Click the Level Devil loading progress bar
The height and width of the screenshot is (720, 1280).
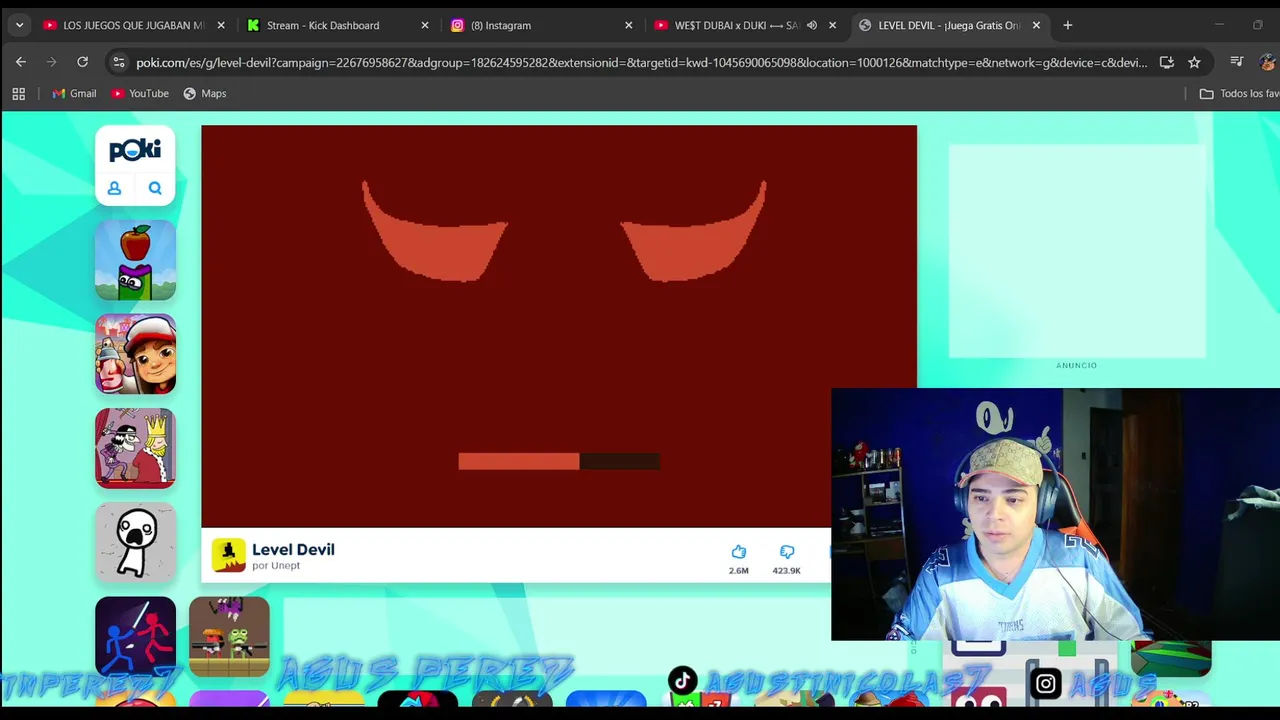point(559,461)
